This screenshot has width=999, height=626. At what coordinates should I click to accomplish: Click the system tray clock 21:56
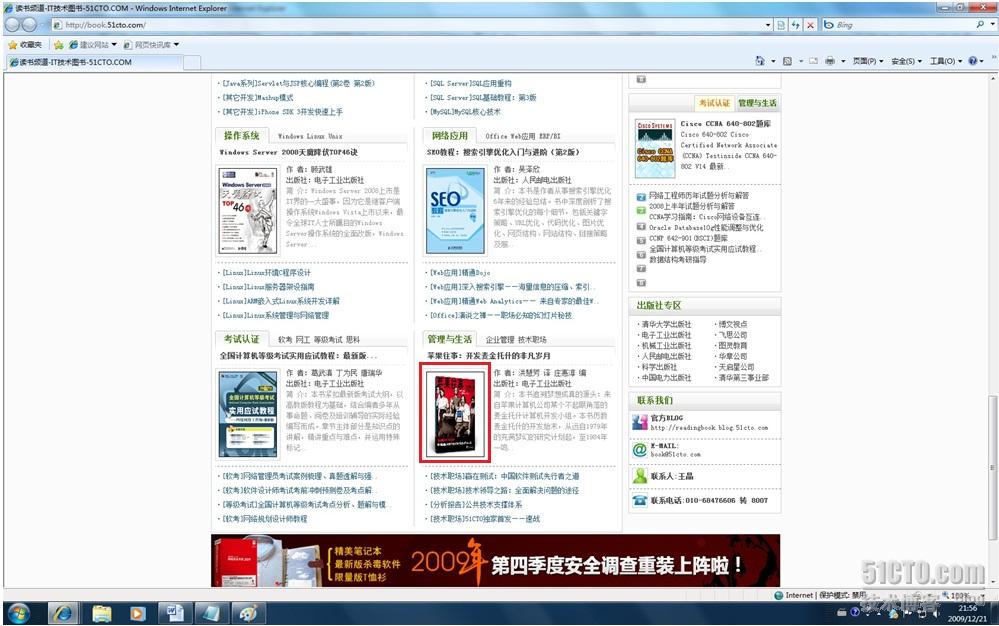(x=967, y=608)
